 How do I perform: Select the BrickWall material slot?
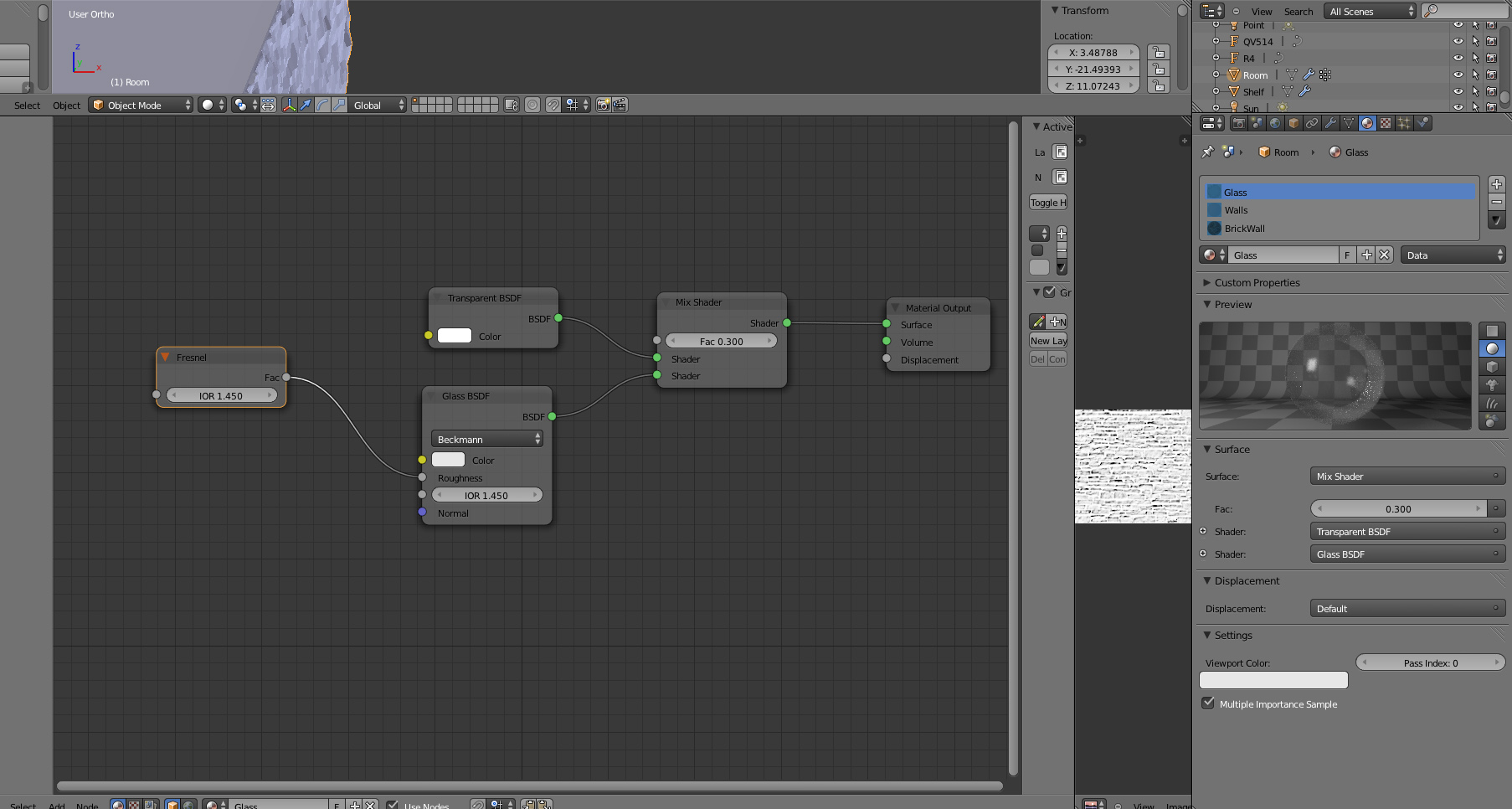(1340, 228)
